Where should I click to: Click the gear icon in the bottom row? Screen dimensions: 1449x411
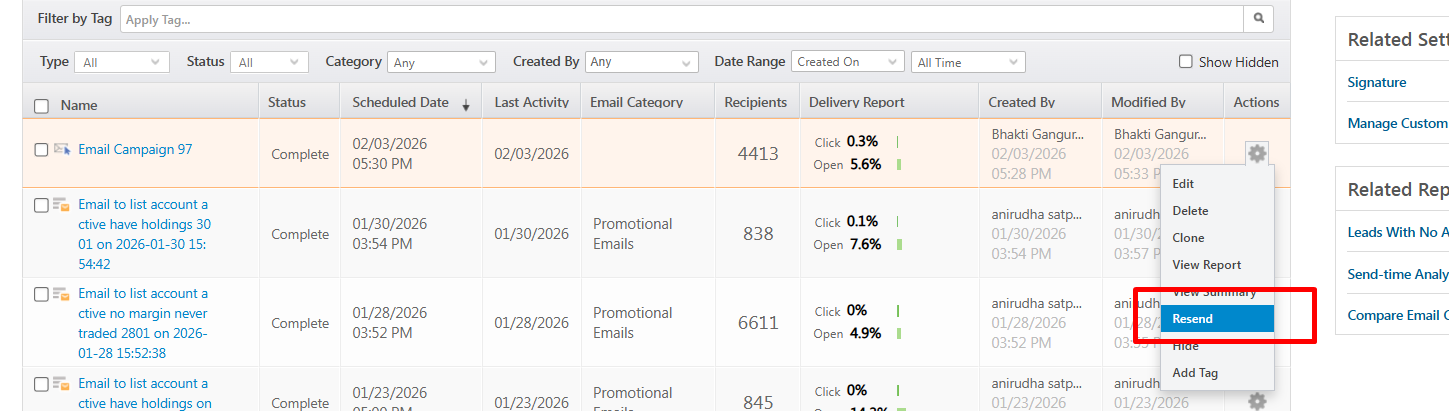coord(1257,401)
